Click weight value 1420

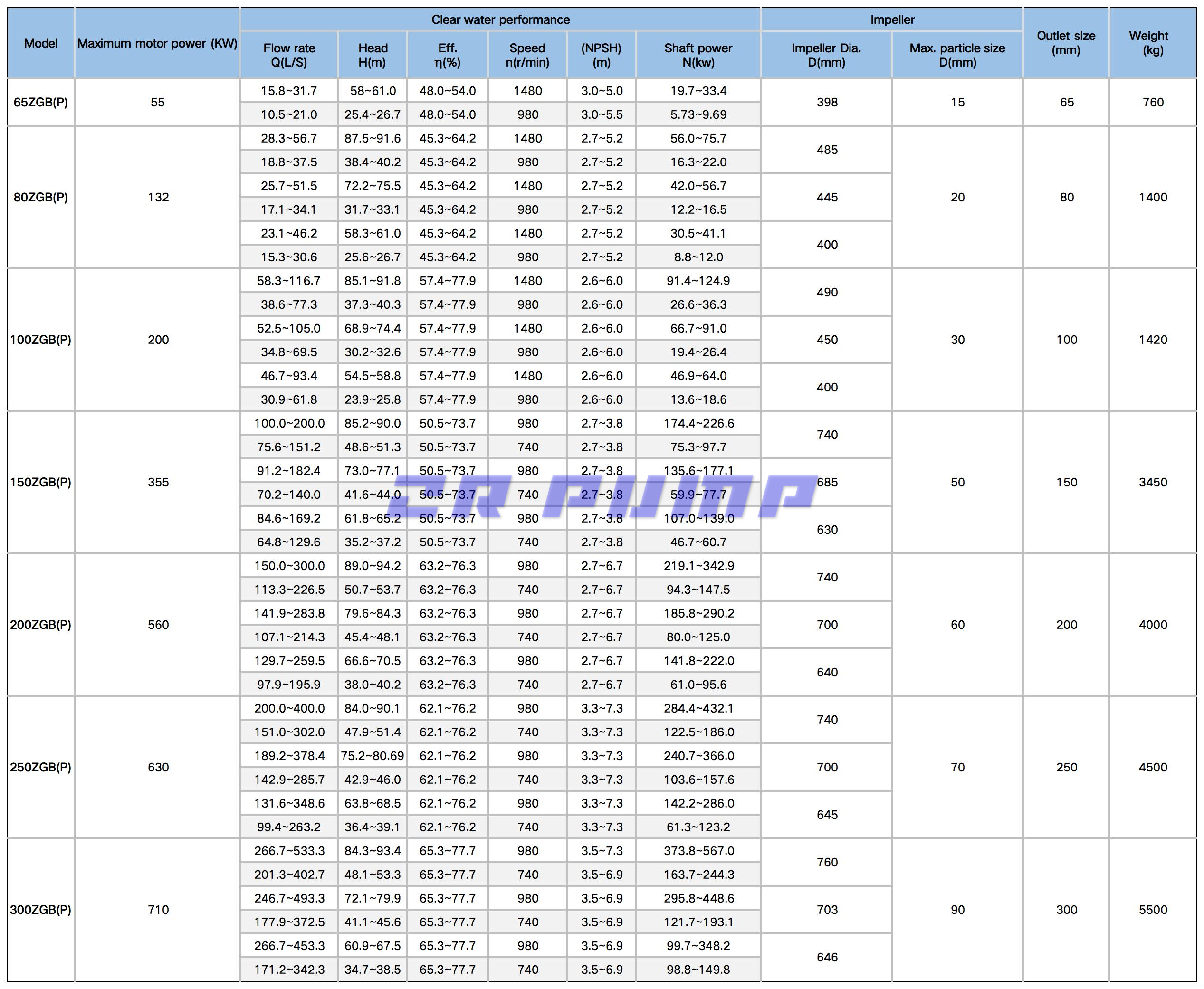click(1153, 340)
